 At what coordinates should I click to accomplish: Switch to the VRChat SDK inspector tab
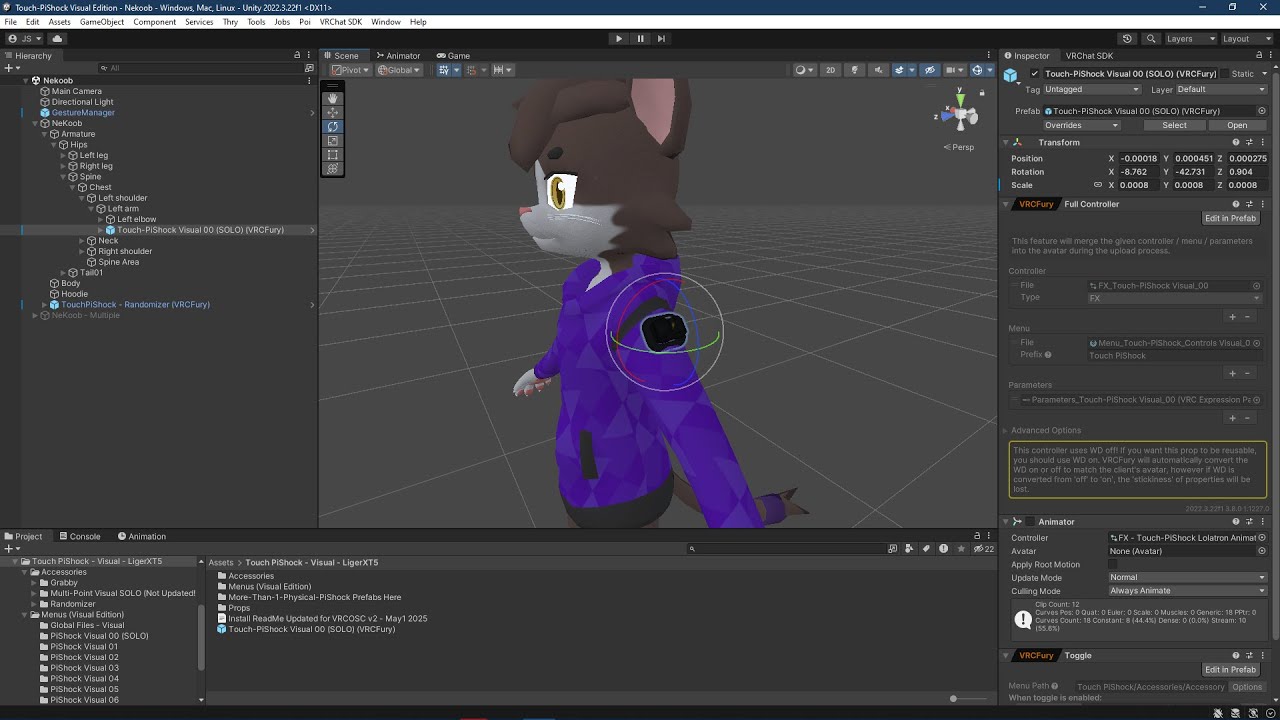point(1089,56)
